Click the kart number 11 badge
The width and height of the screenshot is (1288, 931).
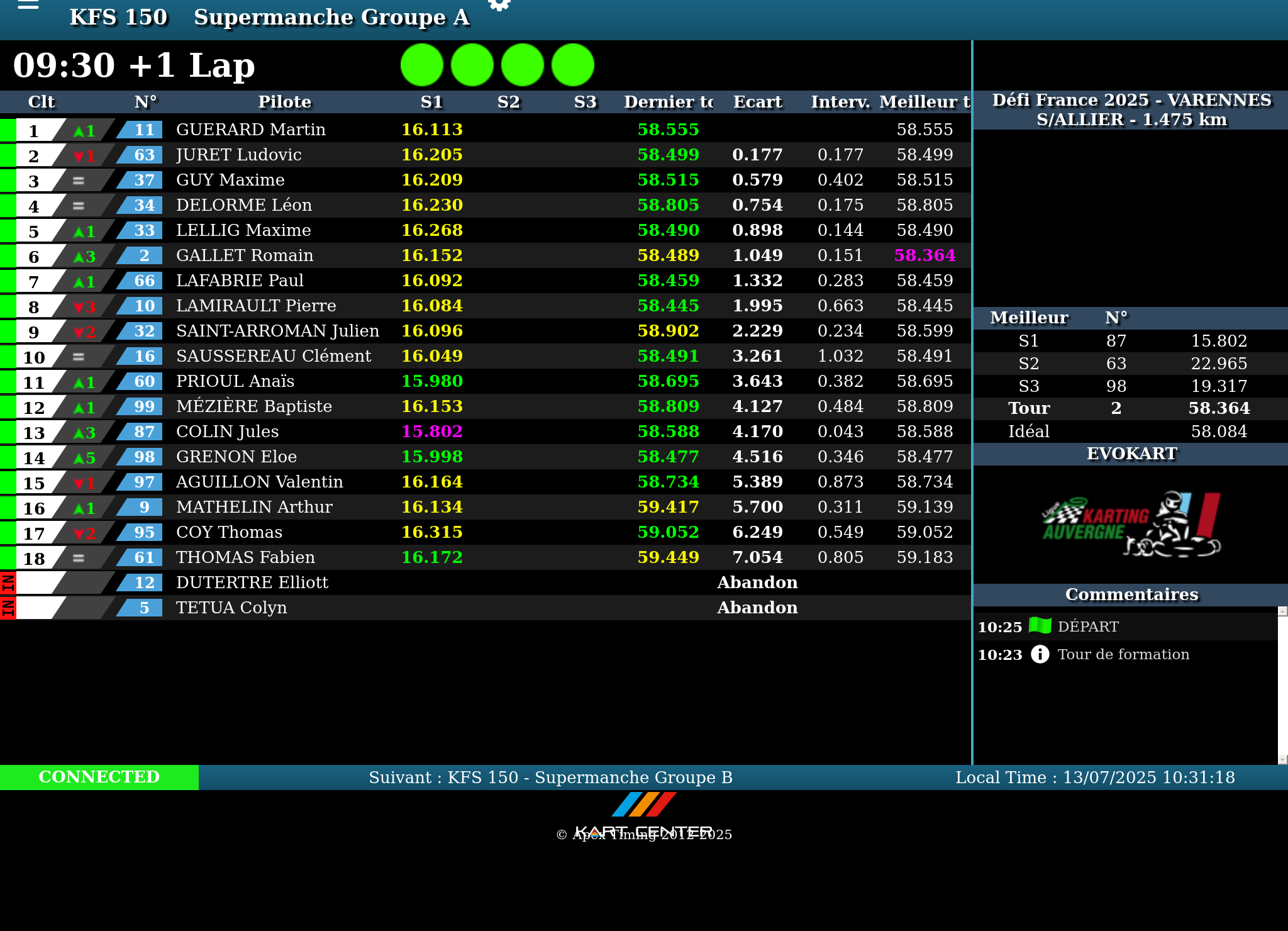144,130
